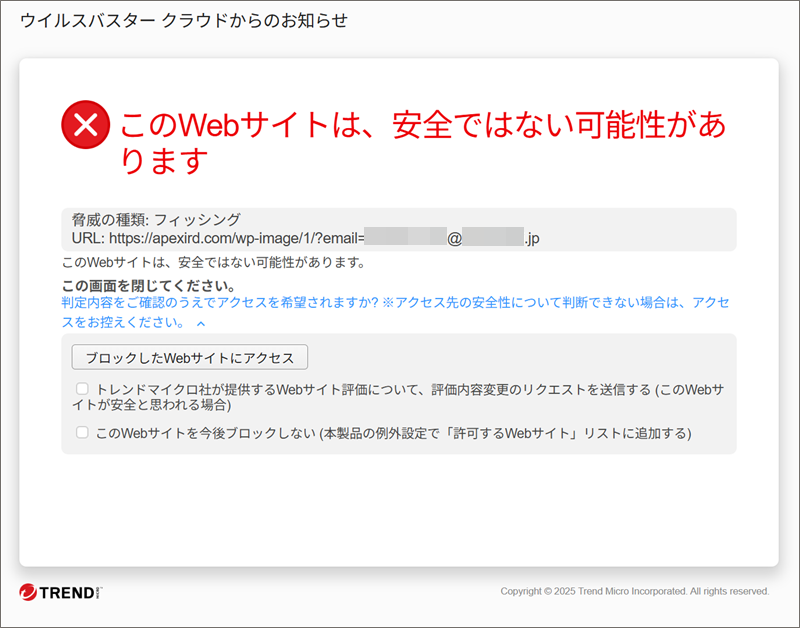Viewport: 800px width, 628px height.
Task: Click the Trend Micro logo
Action: 61,592
